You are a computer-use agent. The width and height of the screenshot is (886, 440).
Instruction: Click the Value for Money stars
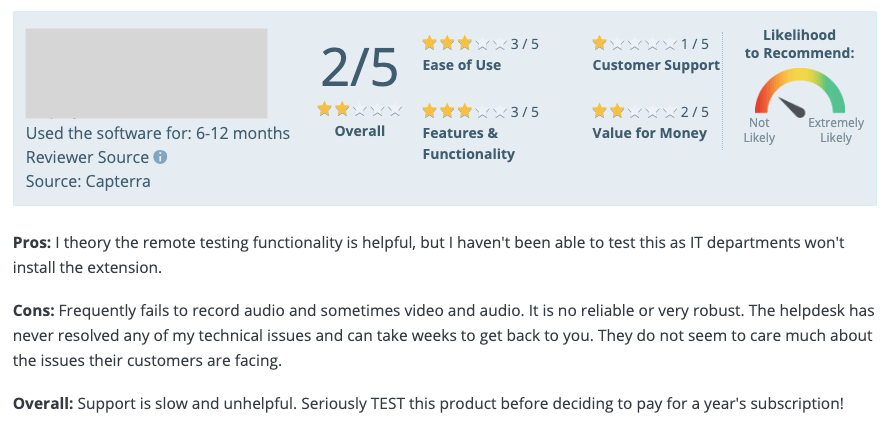[634, 111]
